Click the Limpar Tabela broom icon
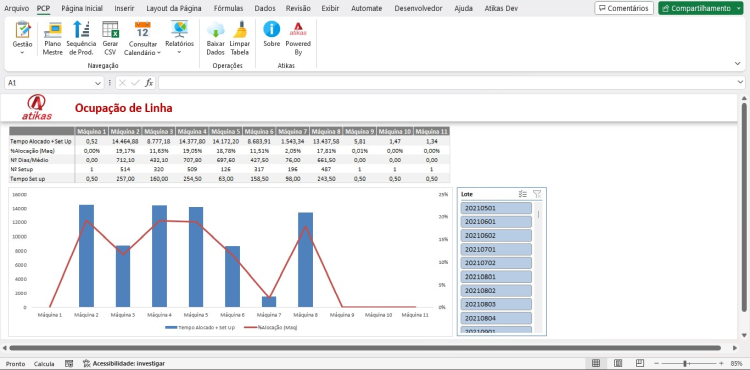Image resolution: width=750 pixels, height=370 pixels. click(240, 30)
